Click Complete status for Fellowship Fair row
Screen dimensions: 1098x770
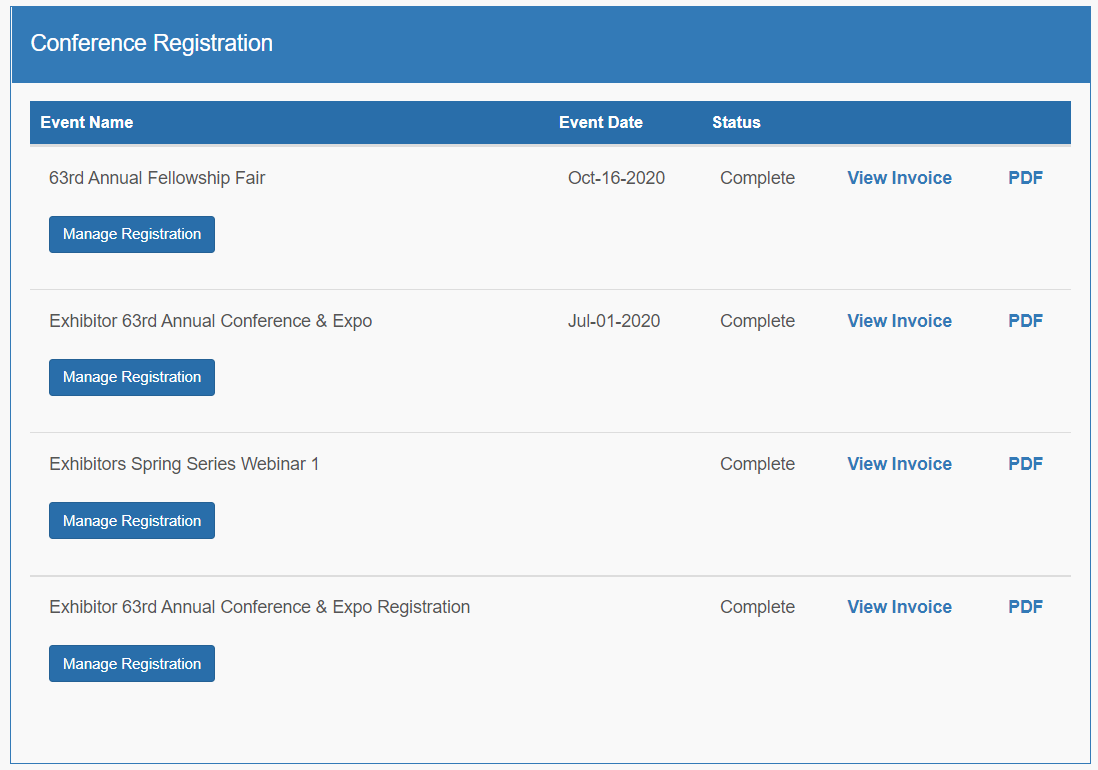click(757, 178)
